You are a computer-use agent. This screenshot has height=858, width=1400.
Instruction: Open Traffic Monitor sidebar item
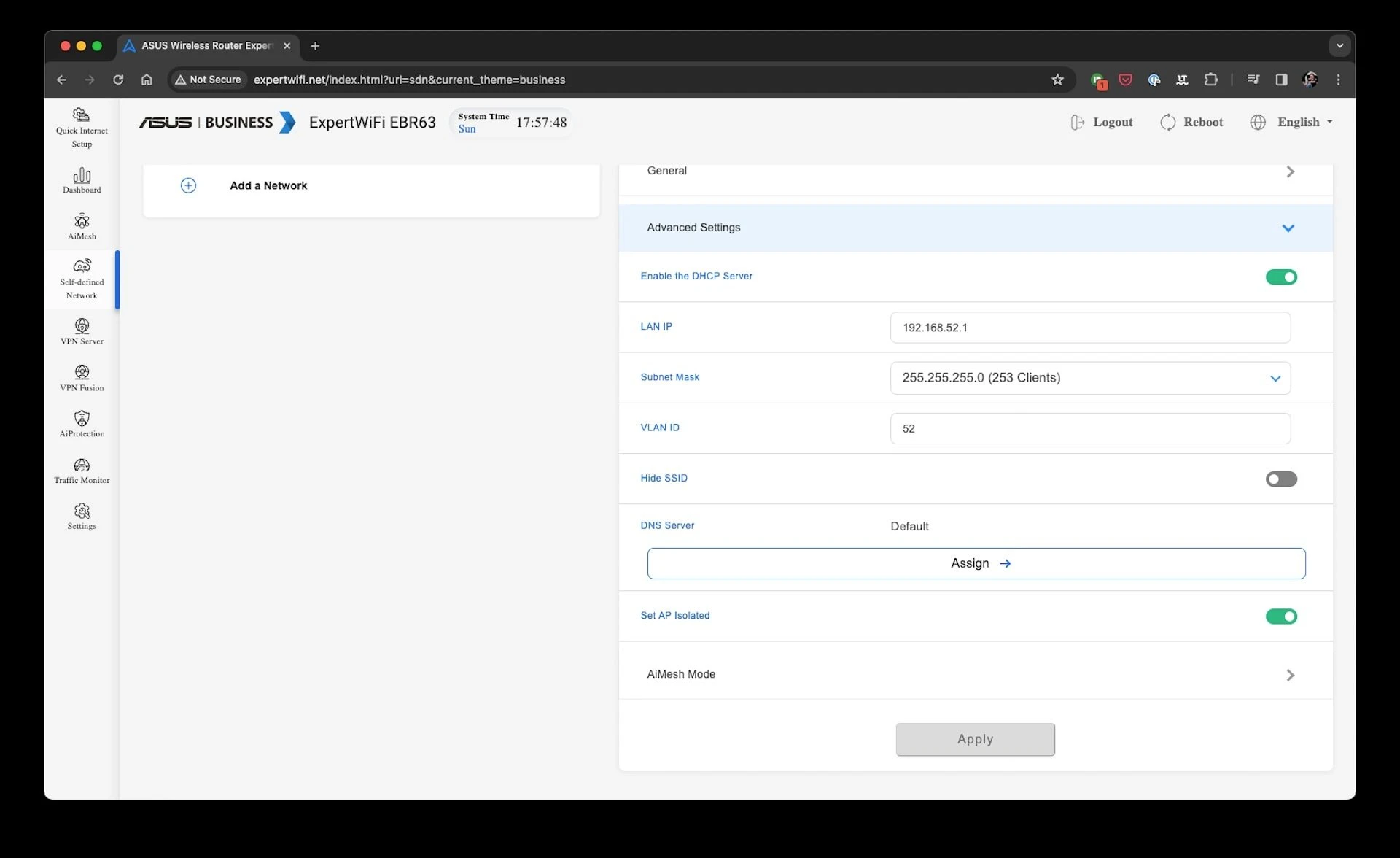pos(82,471)
